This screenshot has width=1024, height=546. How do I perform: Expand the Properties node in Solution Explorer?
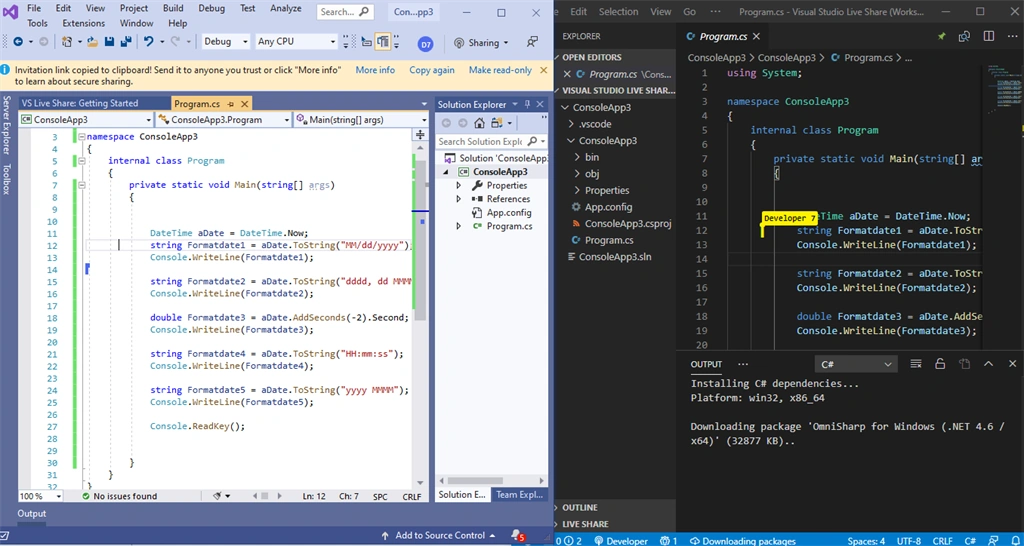pos(458,185)
